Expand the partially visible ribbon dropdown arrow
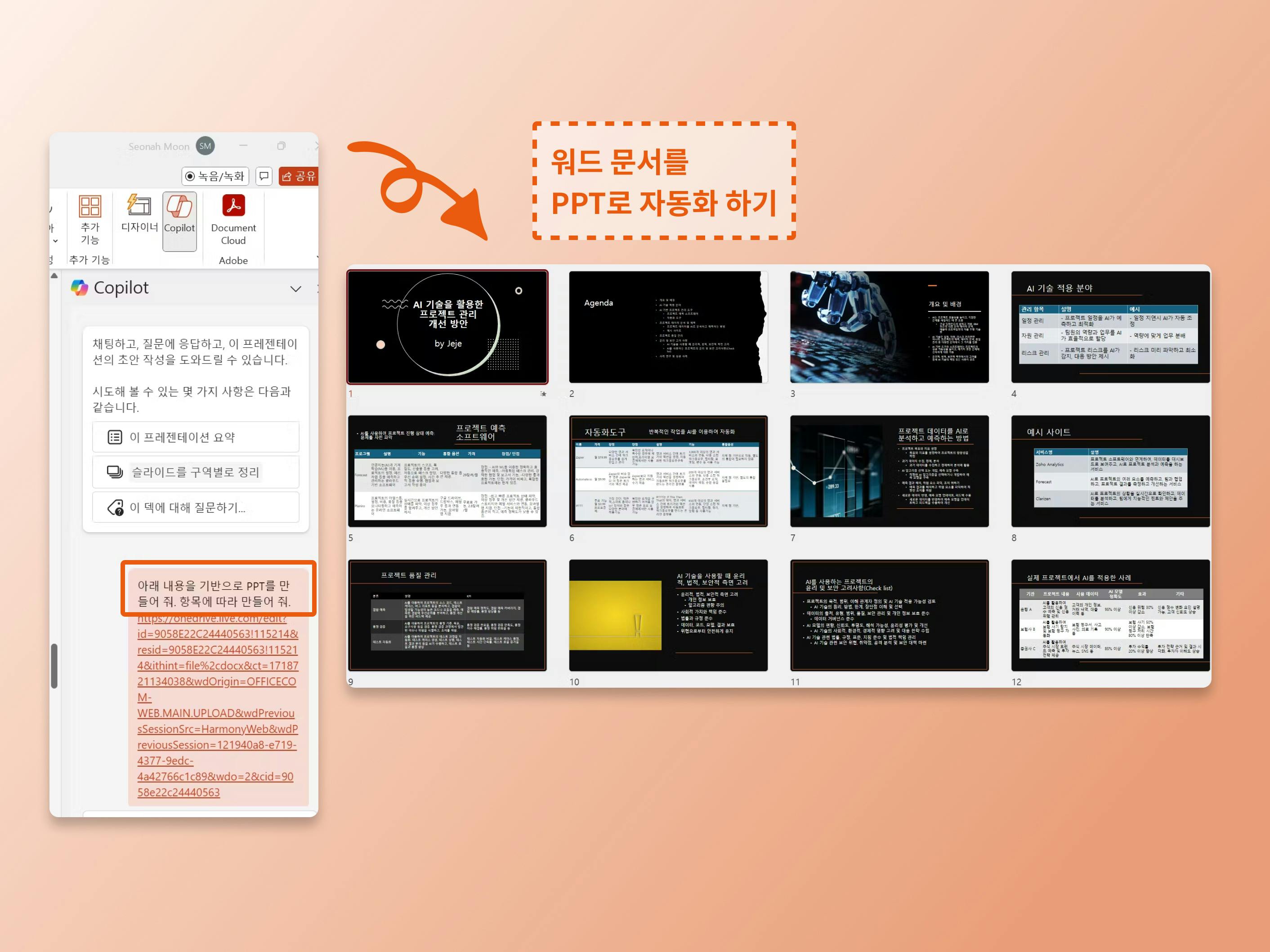The height and width of the screenshot is (952, 1270). point(56,240)
